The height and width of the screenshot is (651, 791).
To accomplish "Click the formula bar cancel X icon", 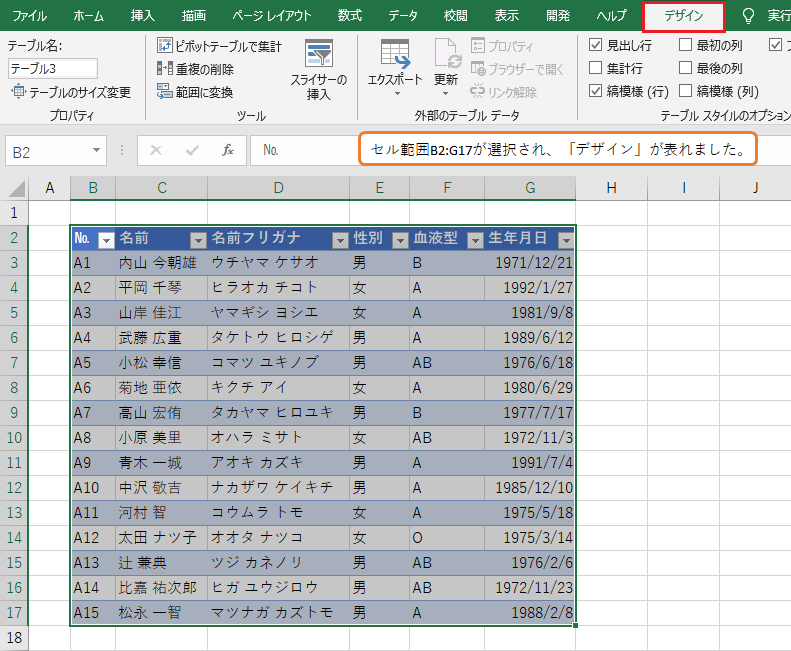I will (x=156, y=150).
